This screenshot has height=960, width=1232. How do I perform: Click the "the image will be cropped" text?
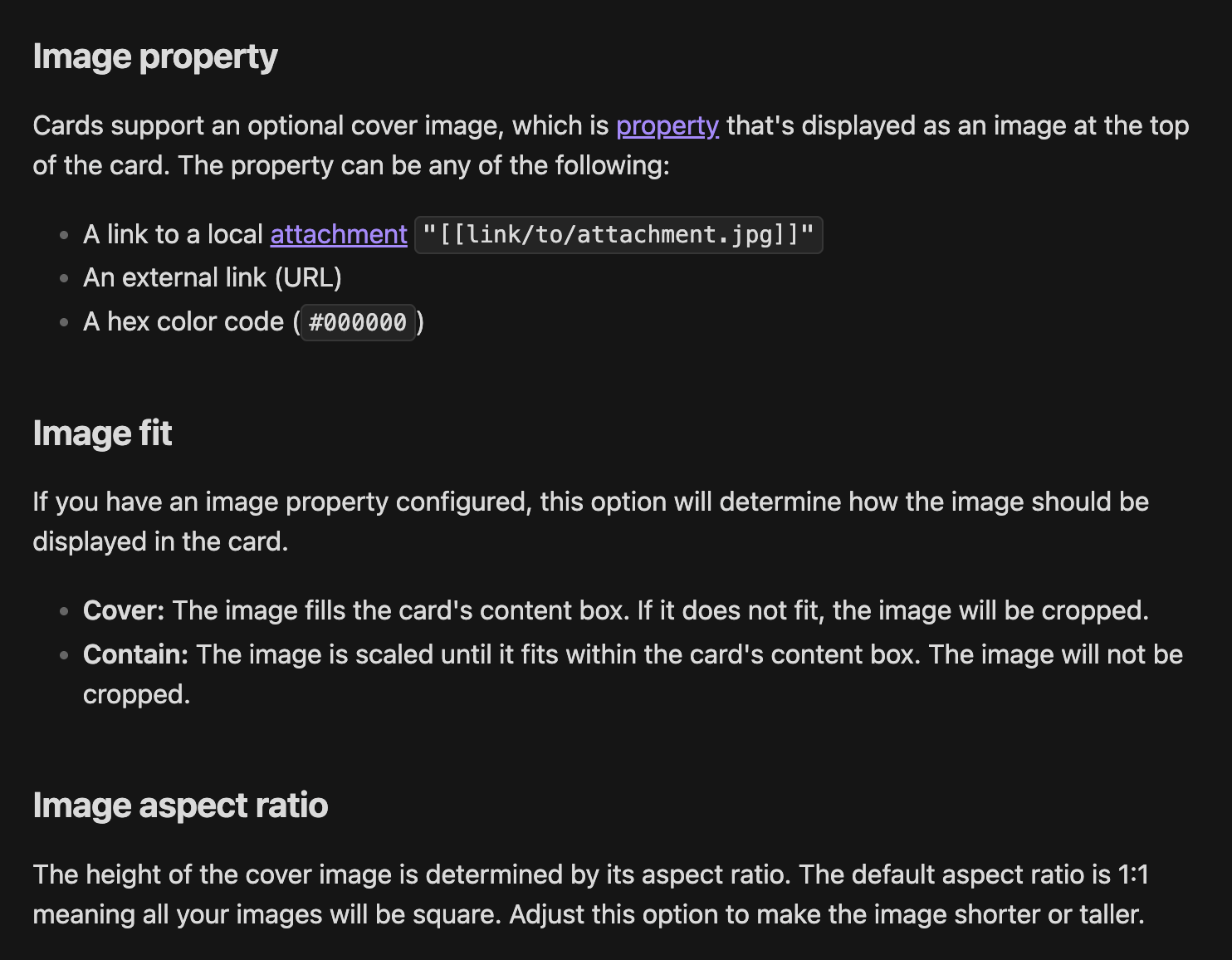click(990, 610)
